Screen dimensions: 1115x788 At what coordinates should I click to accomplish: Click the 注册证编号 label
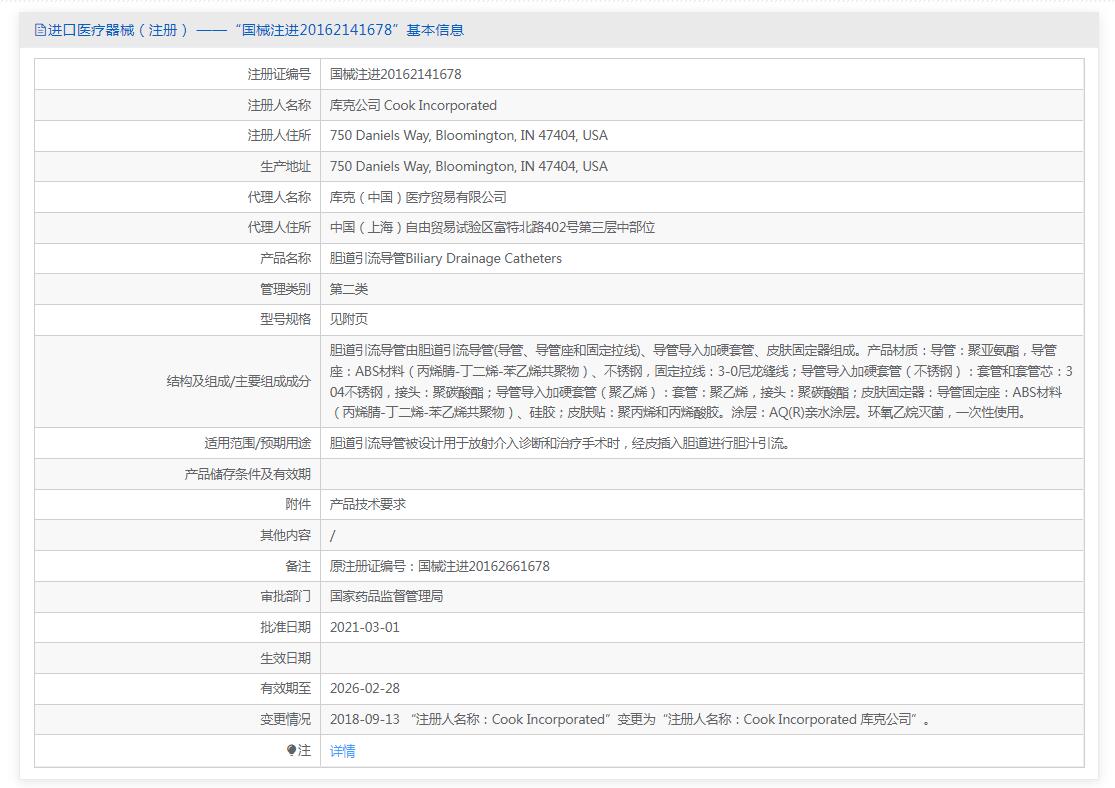(x=279, y=74)
